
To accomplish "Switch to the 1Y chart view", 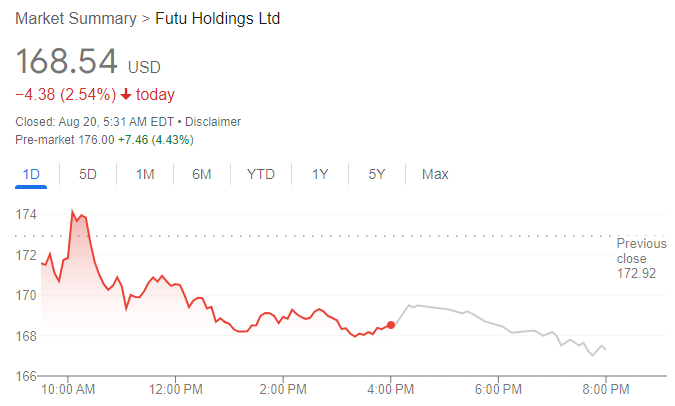I will click(x=320, y=174).
